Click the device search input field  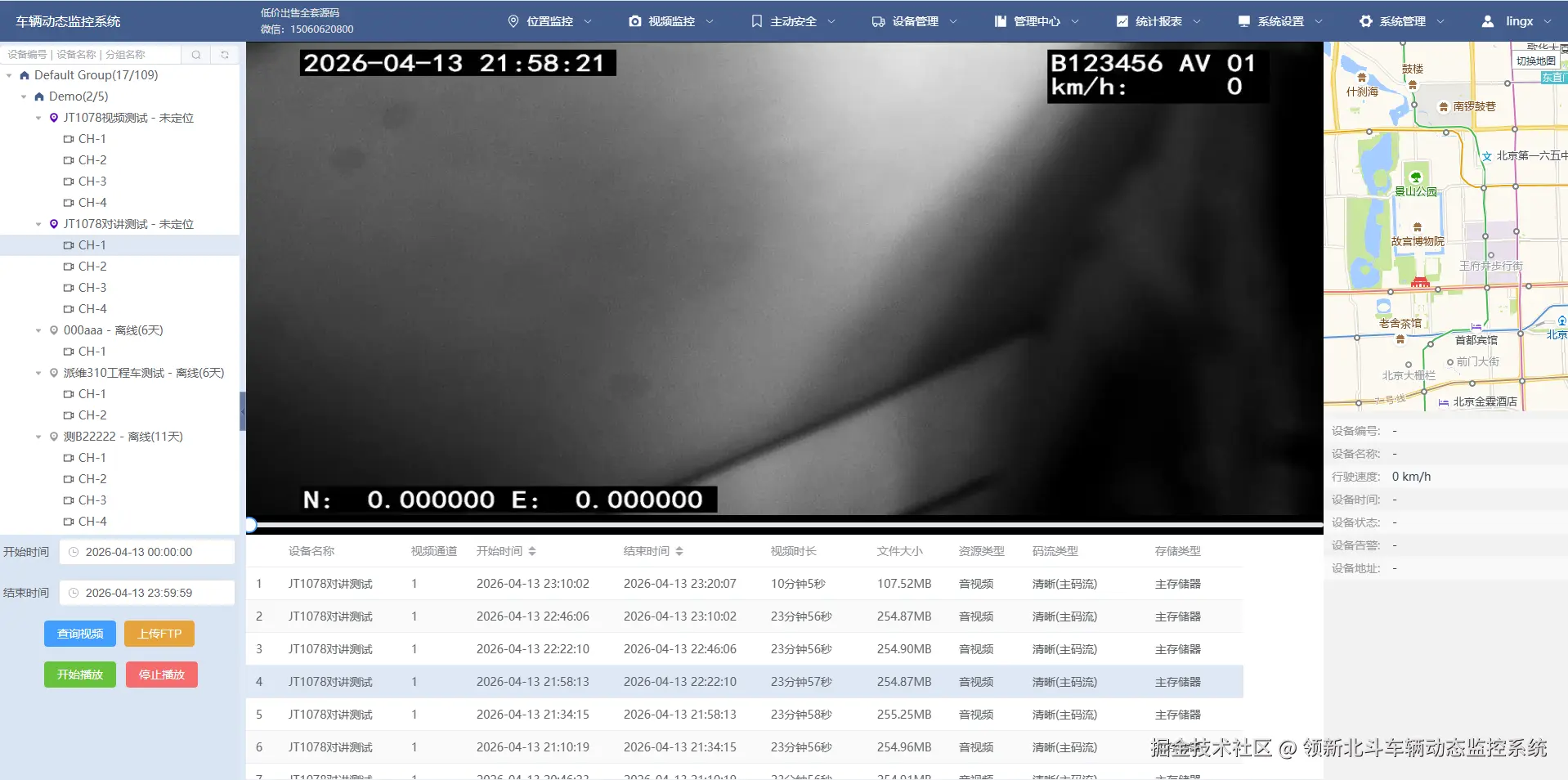92,55
